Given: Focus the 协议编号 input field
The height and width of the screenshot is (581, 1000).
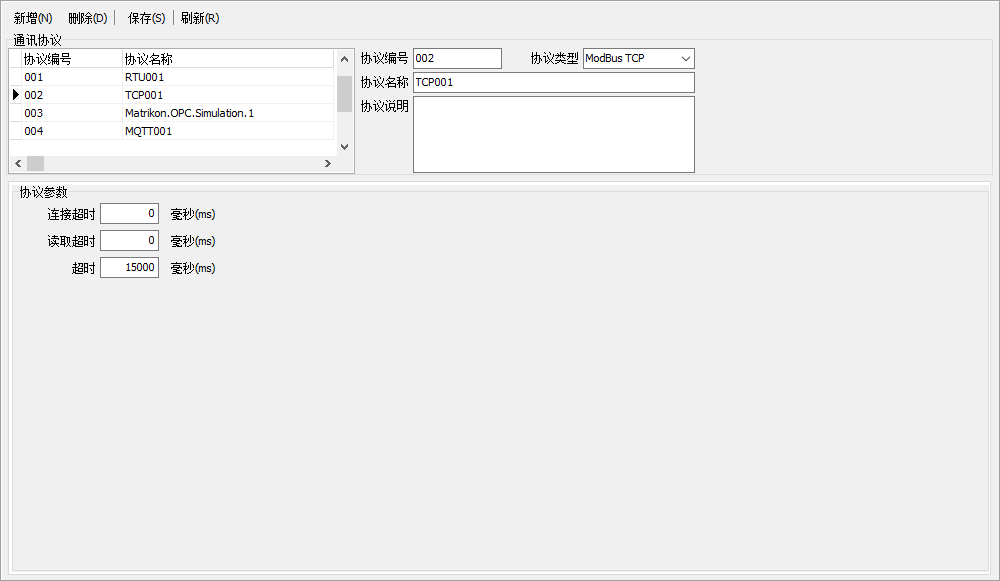Looking at the screenshot, I should (457, 58).
